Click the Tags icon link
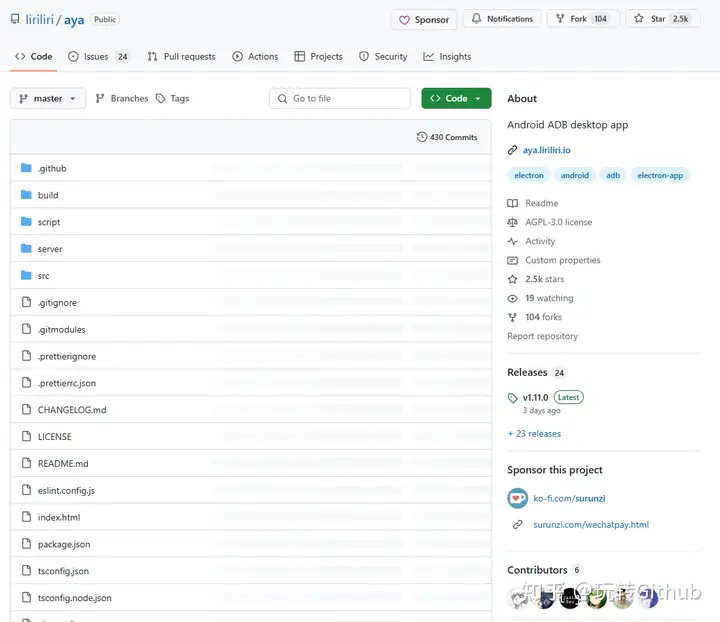 (172, 98)
